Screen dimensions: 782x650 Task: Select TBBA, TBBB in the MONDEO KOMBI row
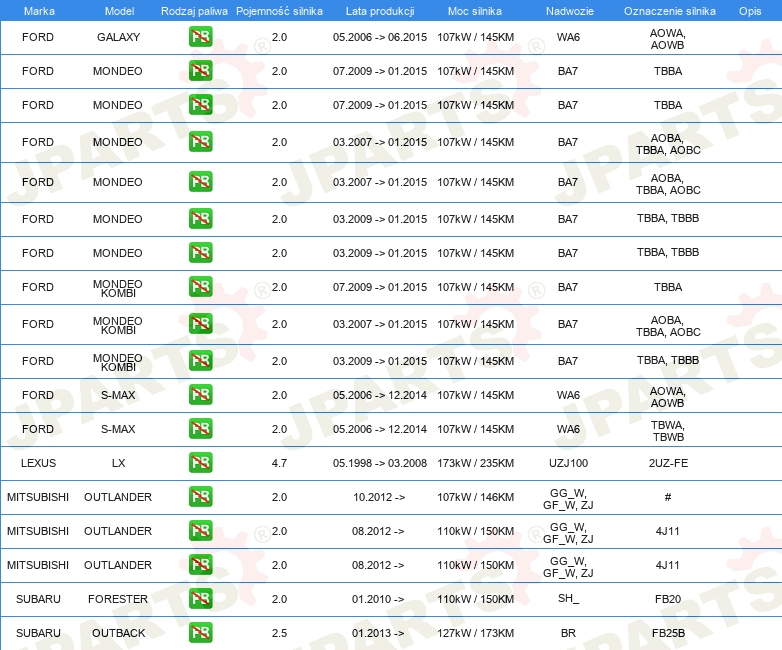point(668,360)
